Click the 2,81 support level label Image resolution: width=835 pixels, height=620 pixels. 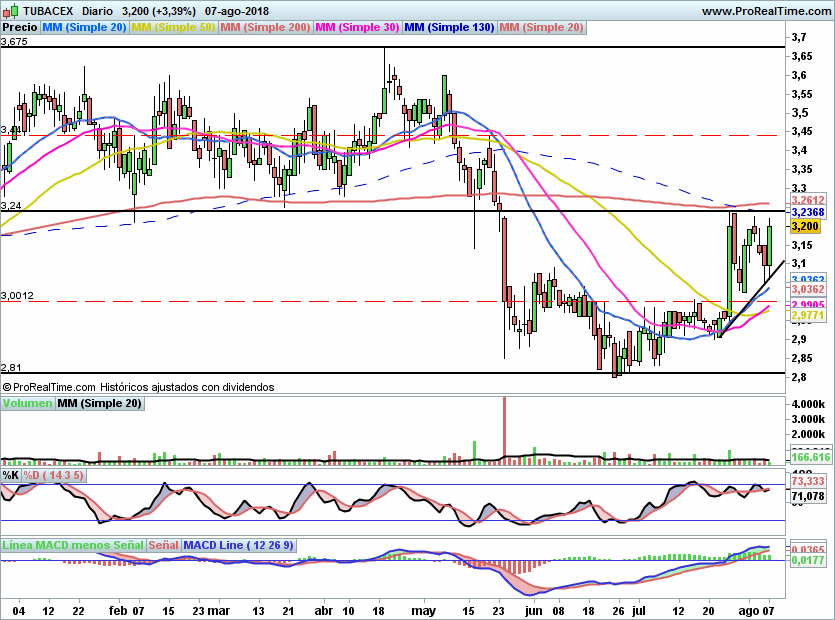click(x=12, y=368)
